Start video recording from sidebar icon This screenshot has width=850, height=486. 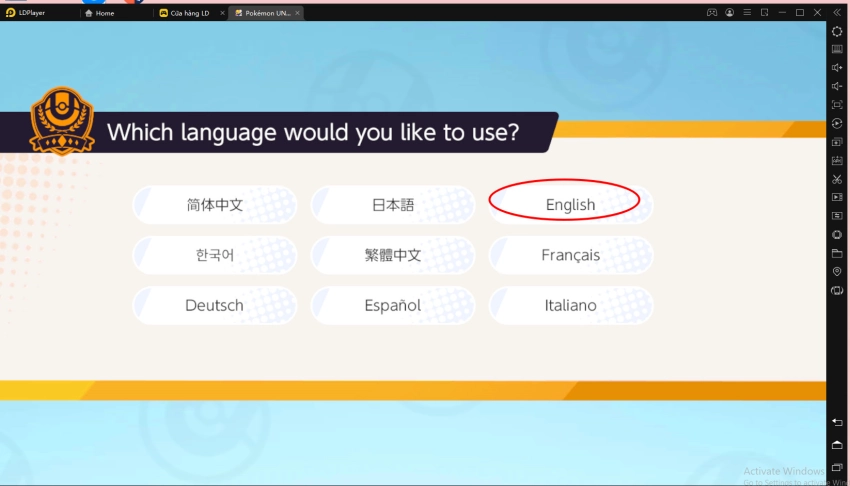pyautogui.click(x=837, y=197)
